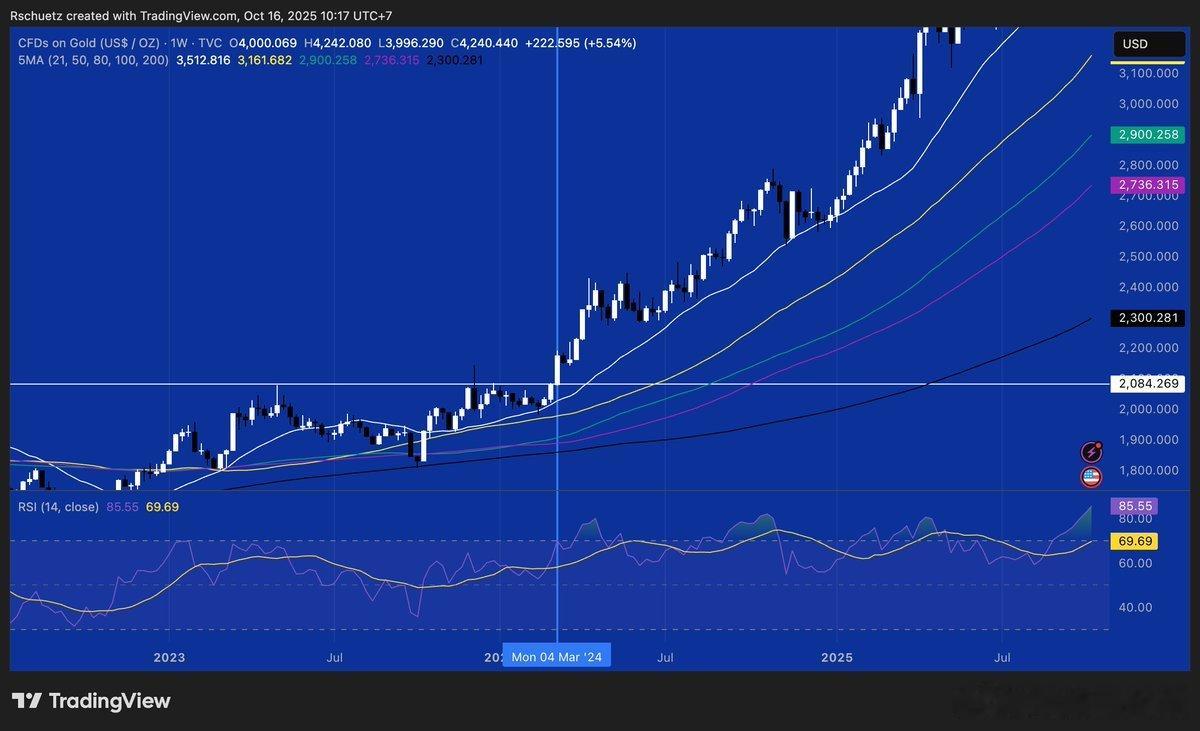The height and width of the screenshot is (731, 1200).
Task: Click the lightning bolt events icon
Action: [1092, 452]
